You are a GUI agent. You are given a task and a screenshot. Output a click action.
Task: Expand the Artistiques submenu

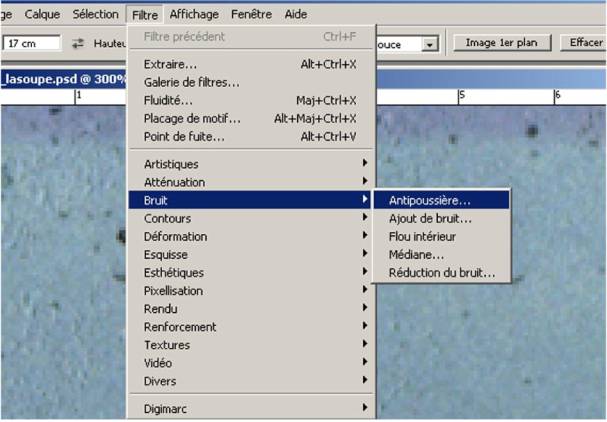tap(251, 164)
